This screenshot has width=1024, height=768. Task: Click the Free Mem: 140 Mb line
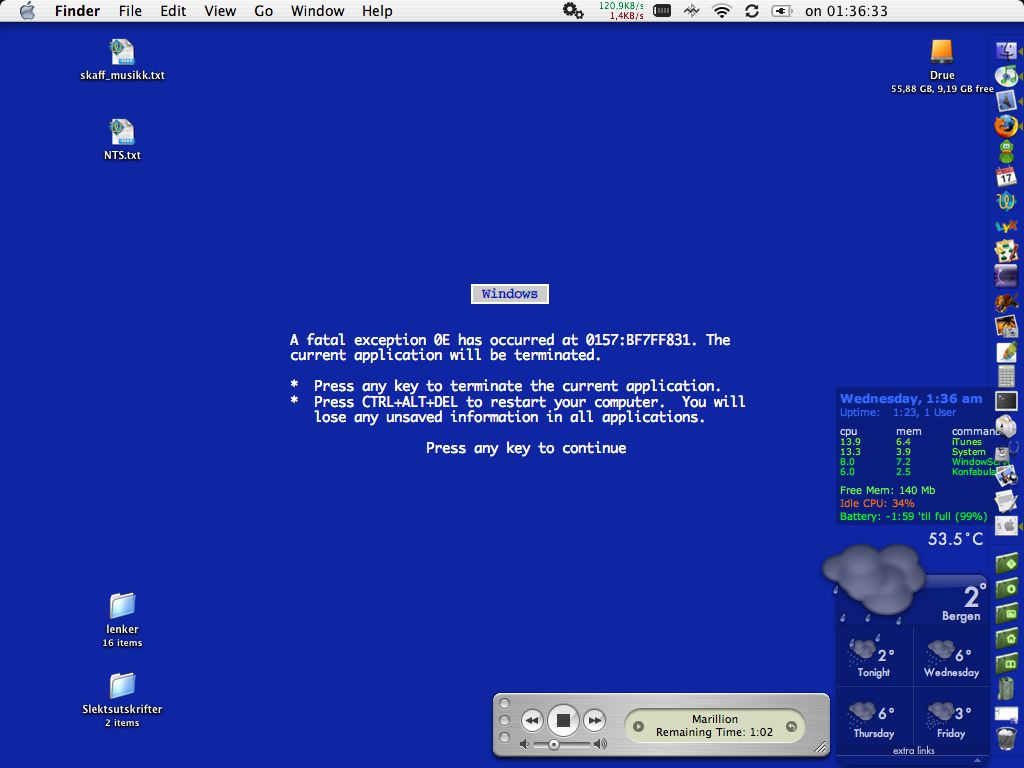pos(888,490)
